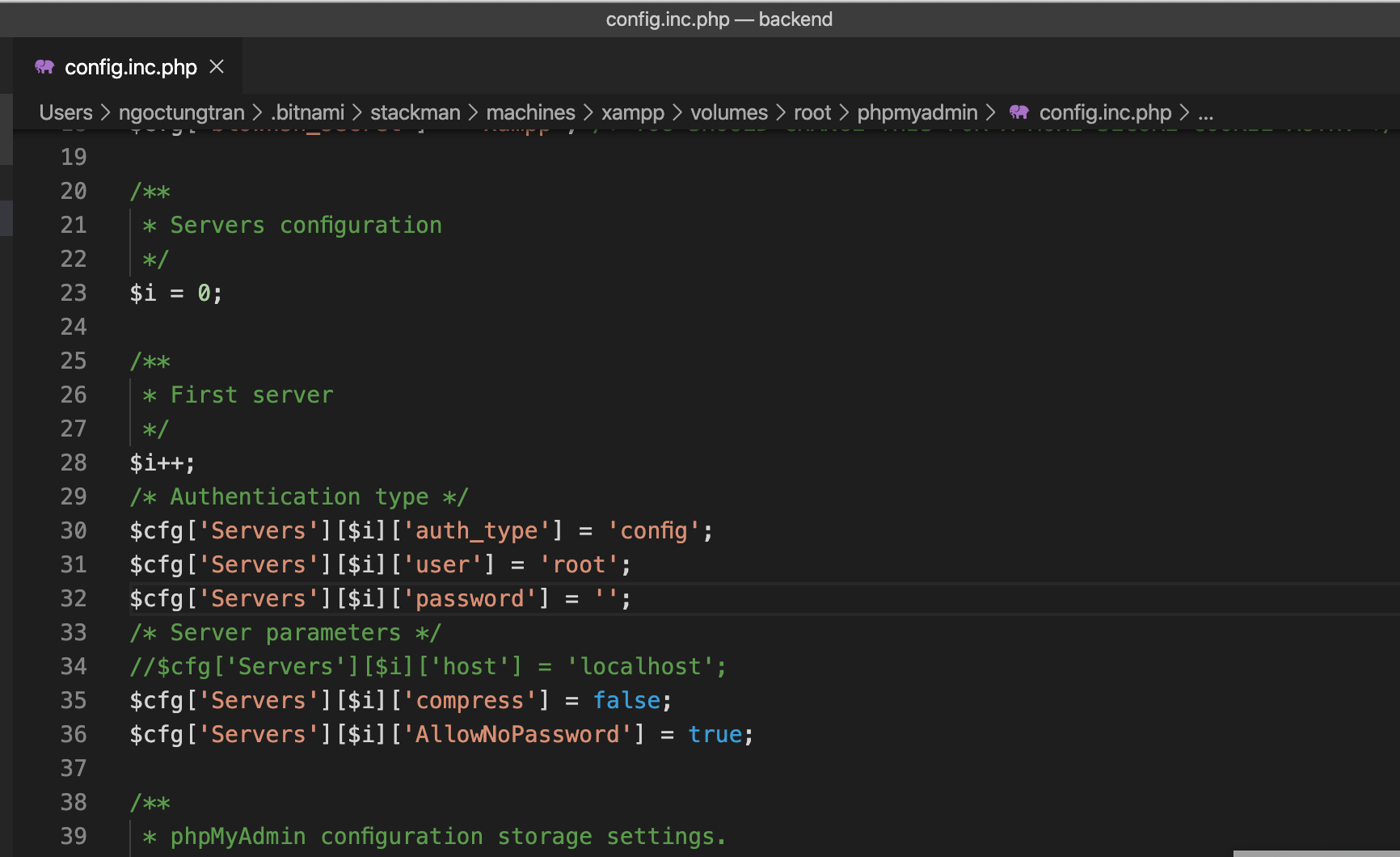The image size is (1400, 857).
Task: Select the machines breadcrumb item
Action: (x=531, y=112)
